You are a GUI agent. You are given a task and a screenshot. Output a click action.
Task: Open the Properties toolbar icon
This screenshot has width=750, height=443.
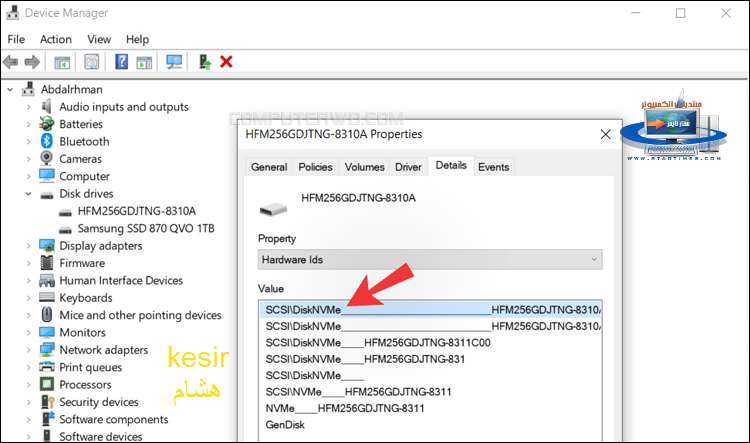pyautogui.click(x=91, y=62)
